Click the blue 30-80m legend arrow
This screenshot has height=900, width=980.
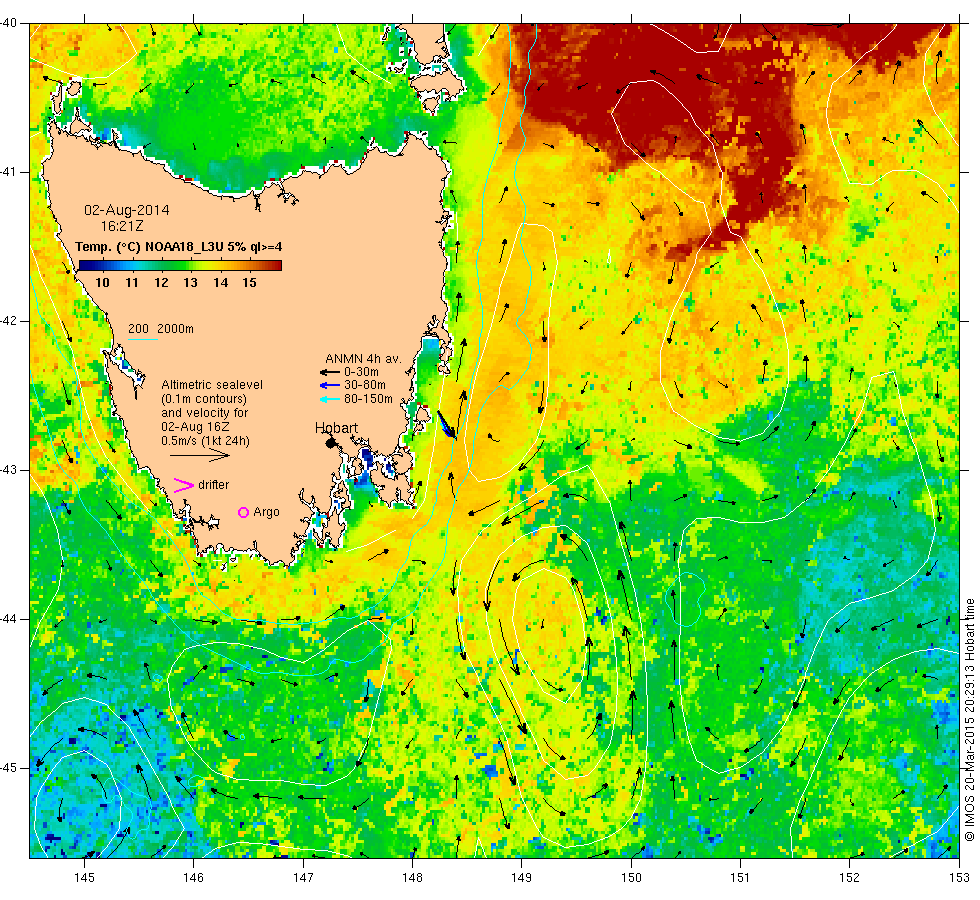click(x=329, y=386)
